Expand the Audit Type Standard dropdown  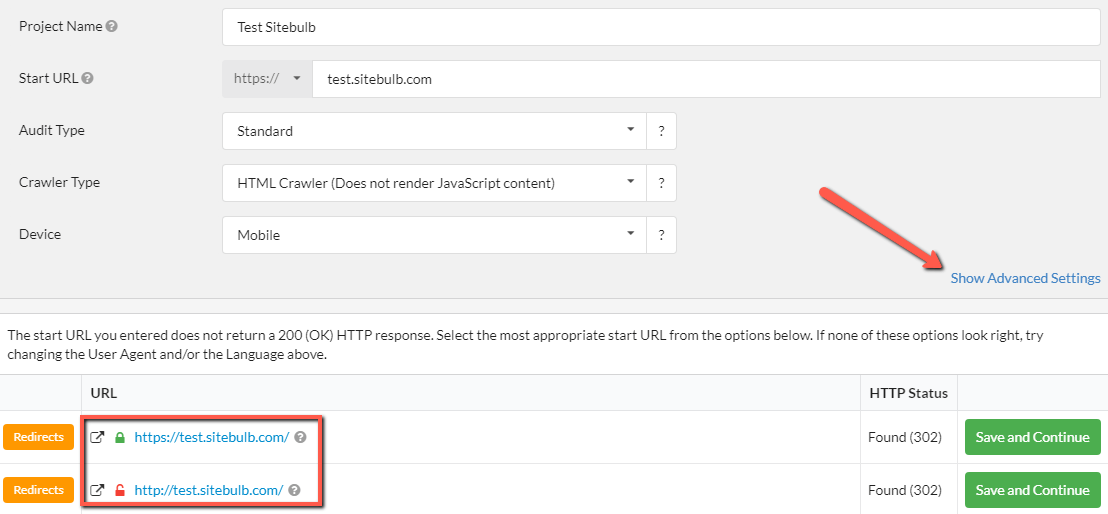click(434, 131)
